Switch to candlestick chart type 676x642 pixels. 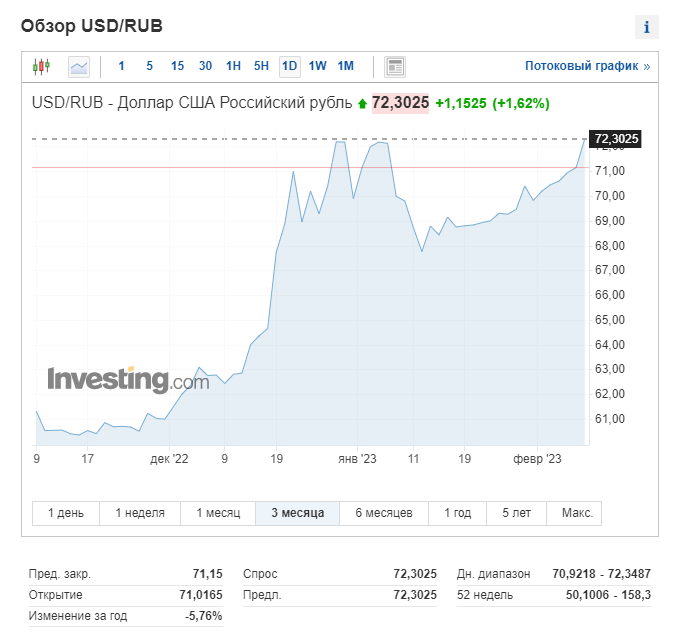[x=41, y=67]
